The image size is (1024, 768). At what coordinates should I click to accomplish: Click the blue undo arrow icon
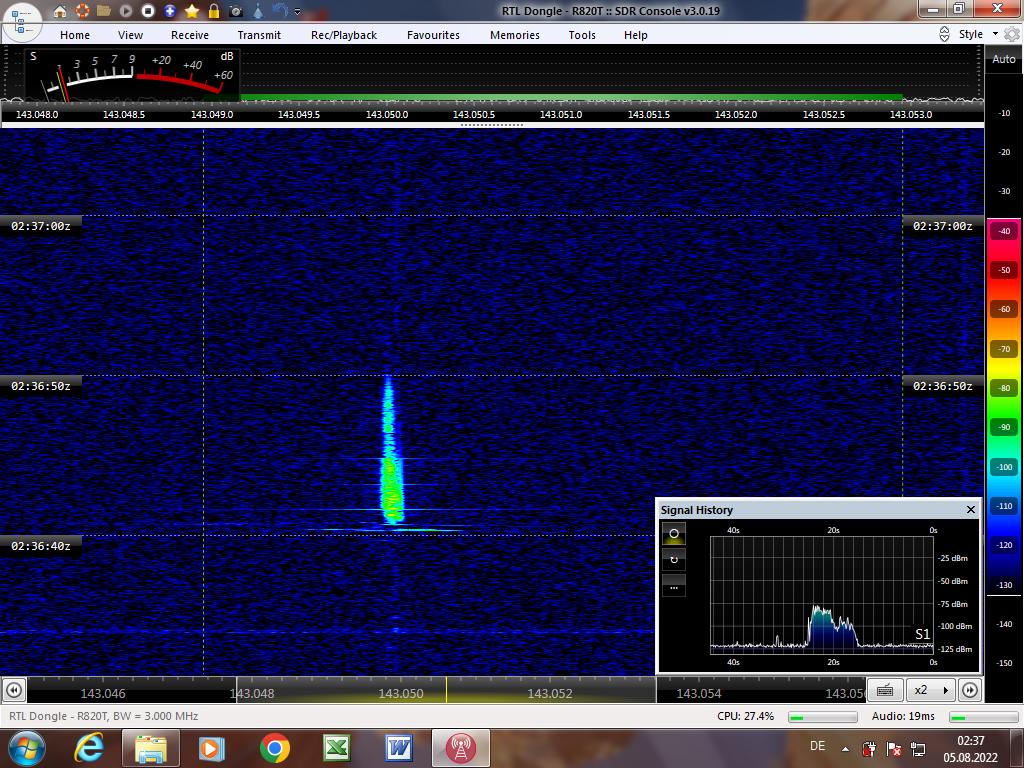point(280,10)
